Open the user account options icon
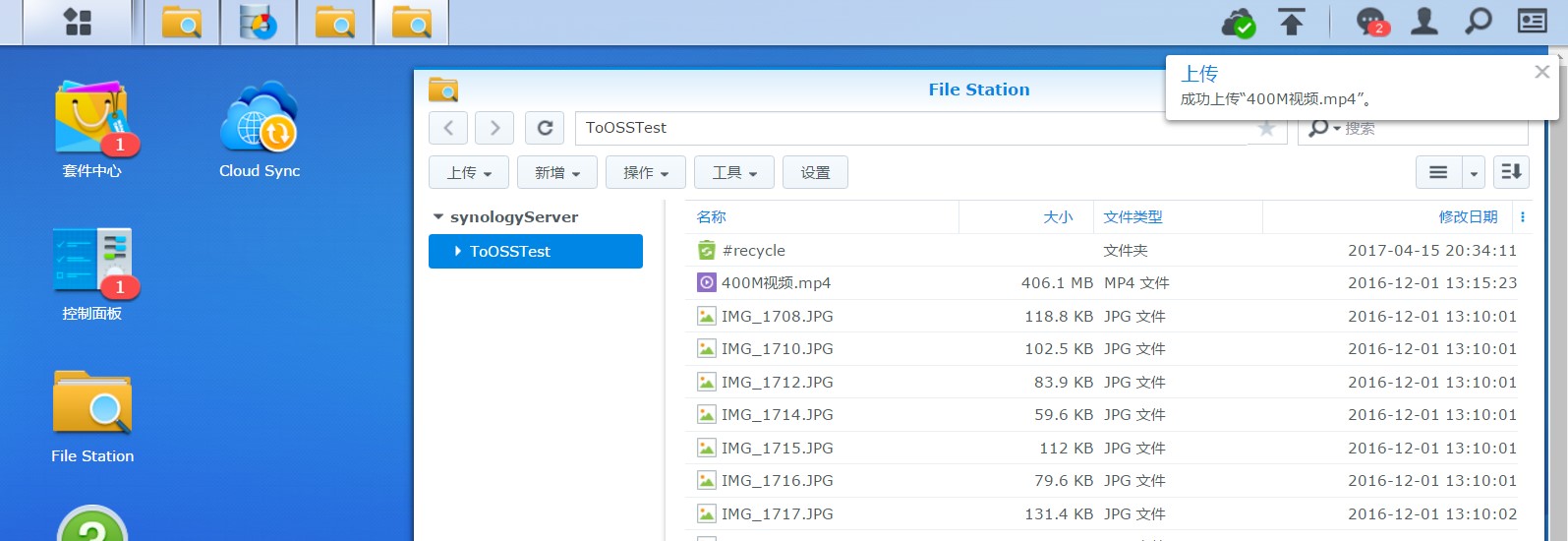Viewport: 1568px width, 541px height. [1424, 21]
